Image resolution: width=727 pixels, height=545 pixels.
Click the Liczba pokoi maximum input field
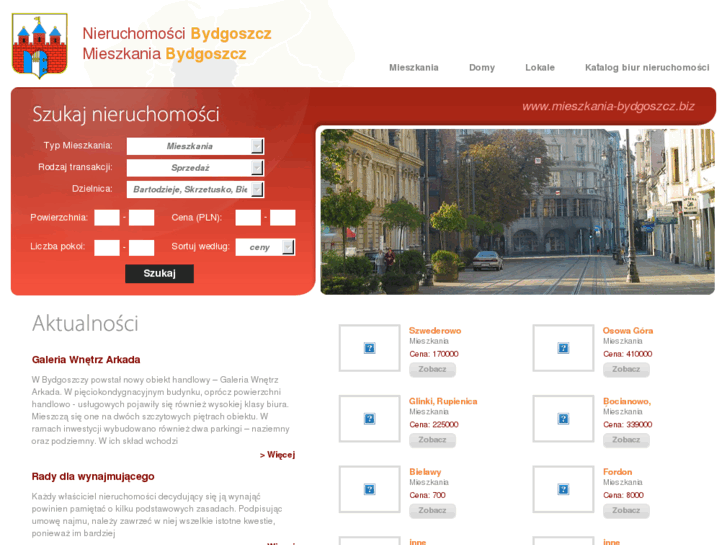pyautogui.click(x=141, y=248)
